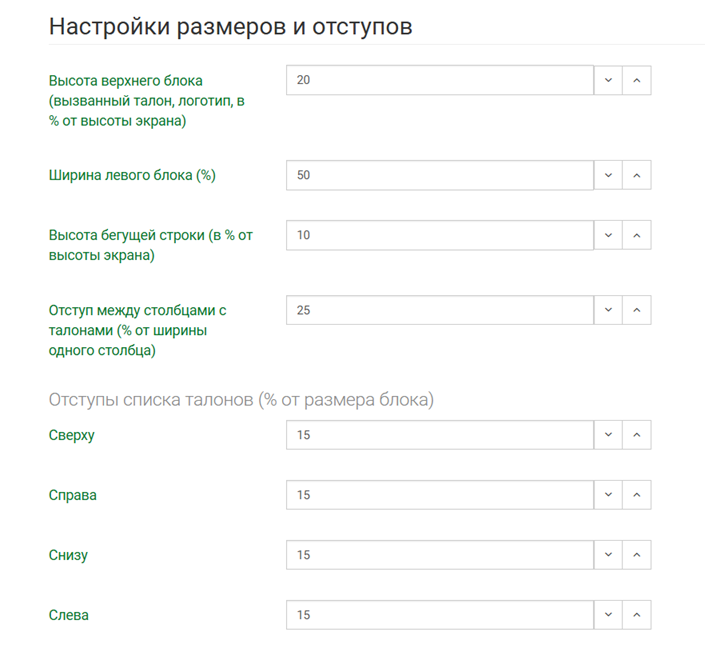705x648 pixels.
Task: Increase the Высота верхнего блока value
Action: coord(637,80)
